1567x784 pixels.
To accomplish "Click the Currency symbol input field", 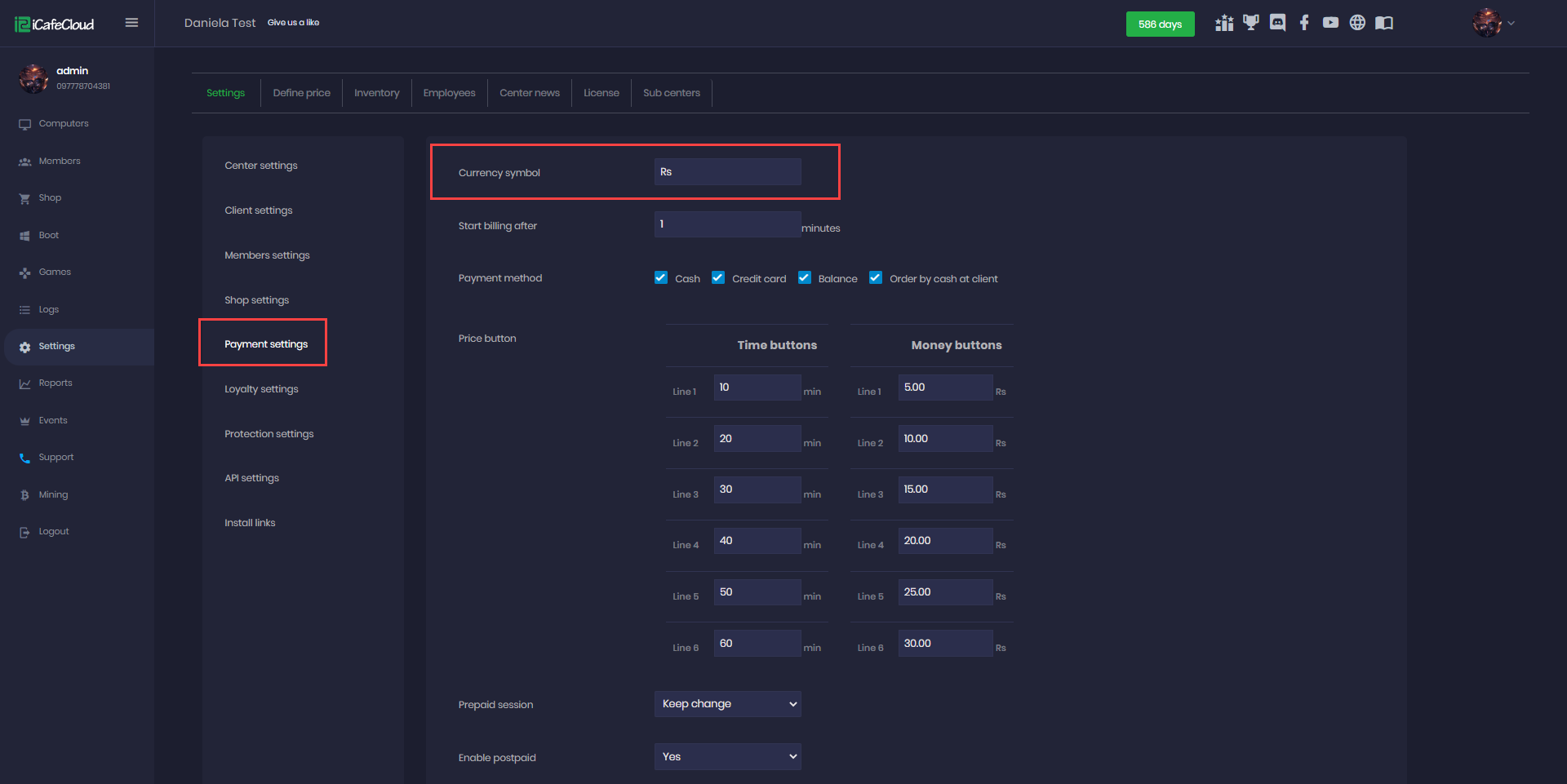I will pos(727,172).
